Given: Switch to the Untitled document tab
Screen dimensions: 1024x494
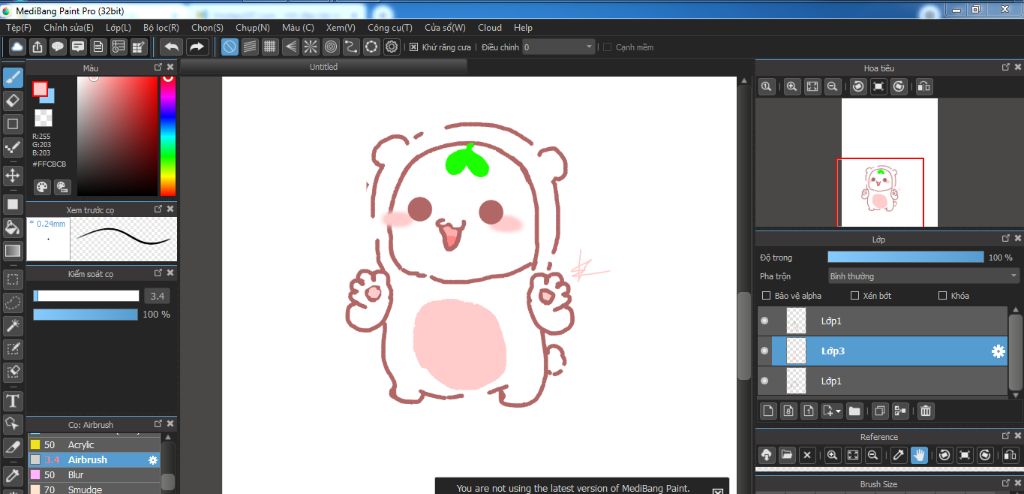Looking at the screenshot, I should (324, 67).
